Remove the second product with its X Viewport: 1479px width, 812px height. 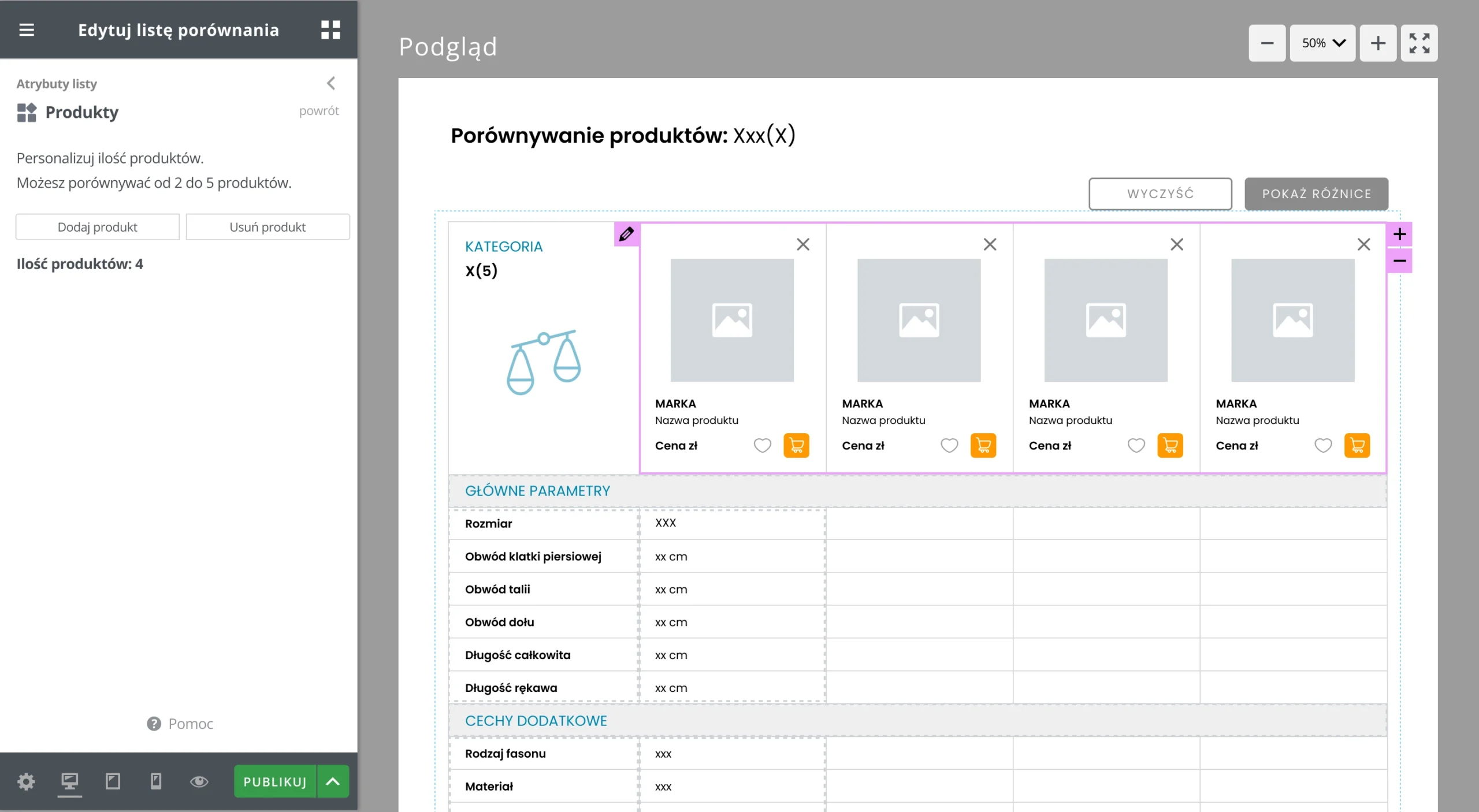[x=990, y=244]
